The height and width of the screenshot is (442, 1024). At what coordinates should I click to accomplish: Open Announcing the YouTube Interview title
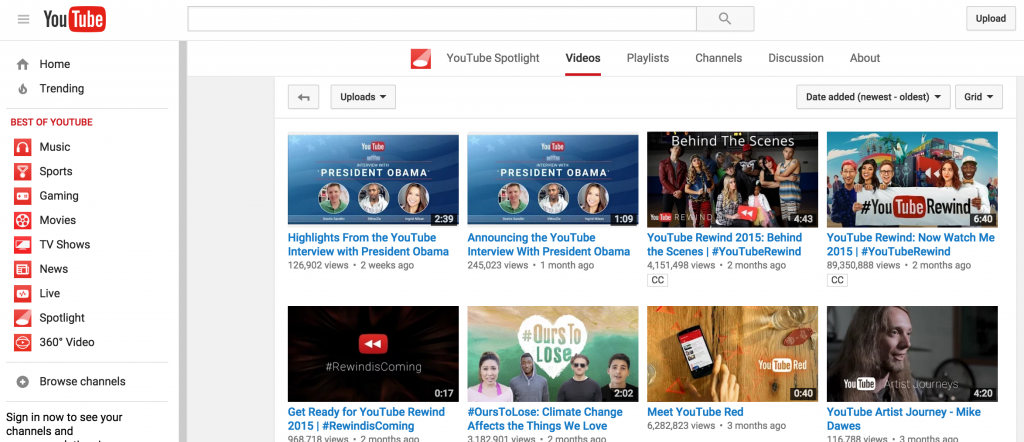[x=549, y=244]
